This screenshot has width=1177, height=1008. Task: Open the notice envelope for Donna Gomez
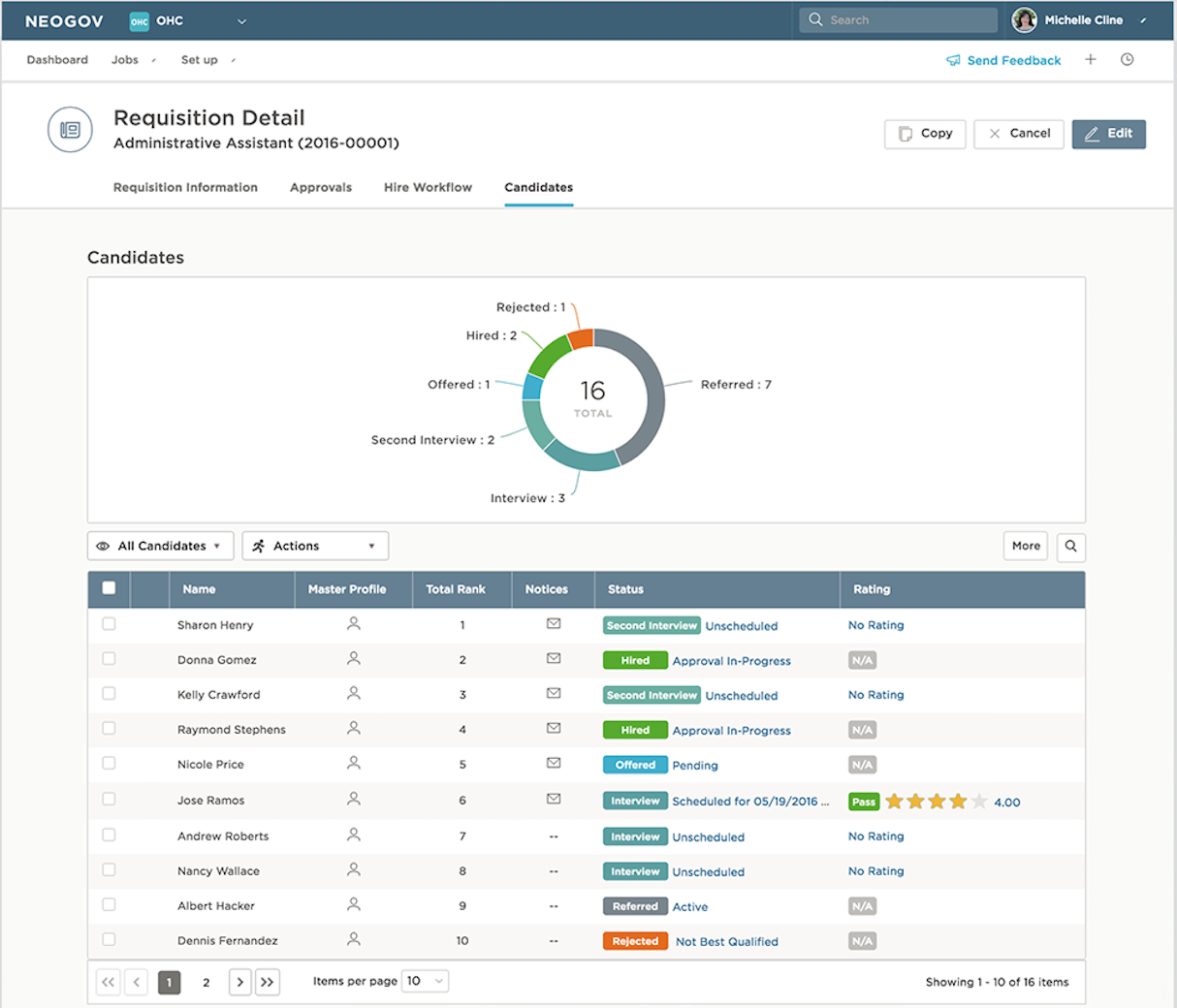(554, 659)
